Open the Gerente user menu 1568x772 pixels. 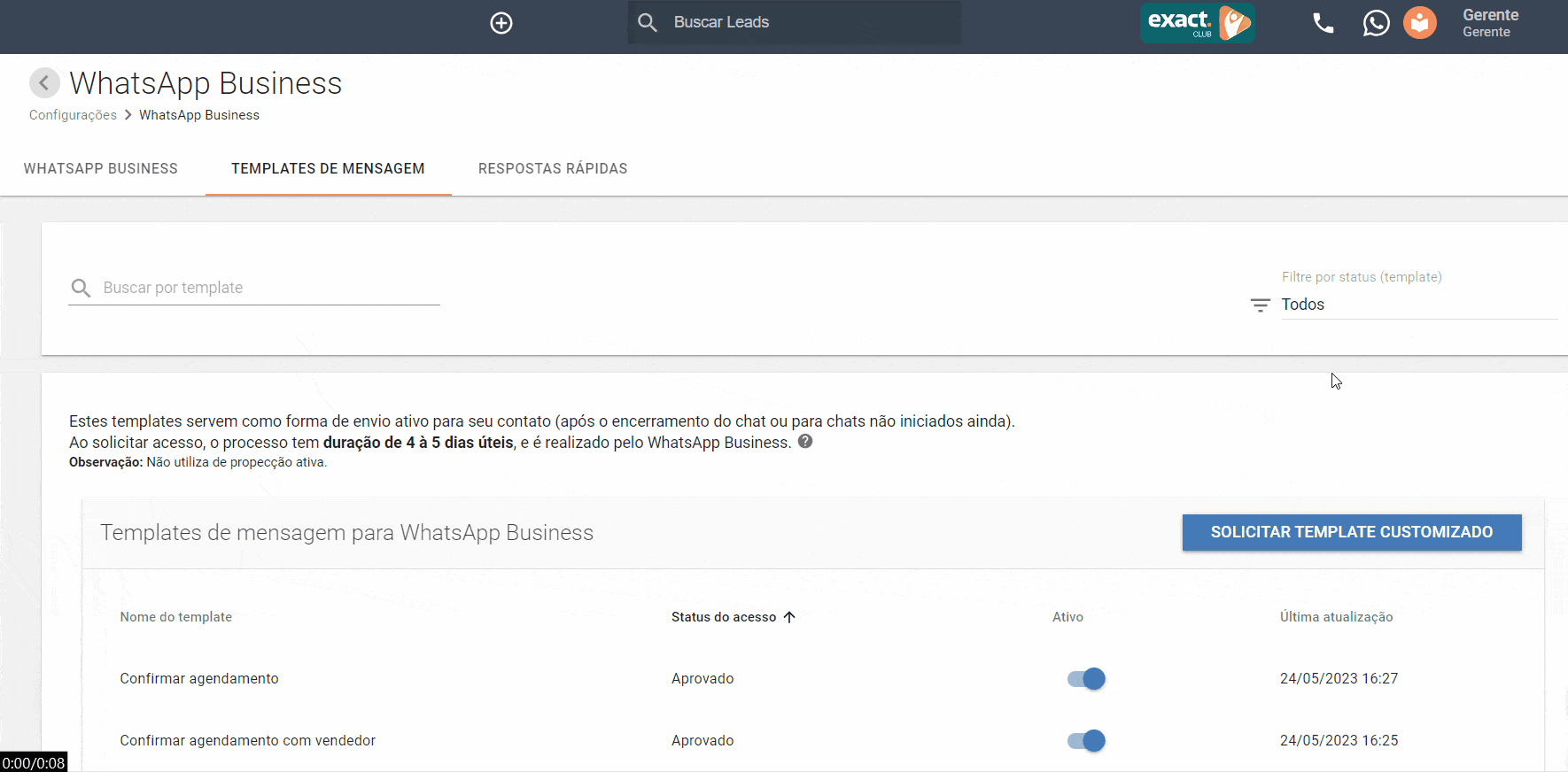point(1490,23)
